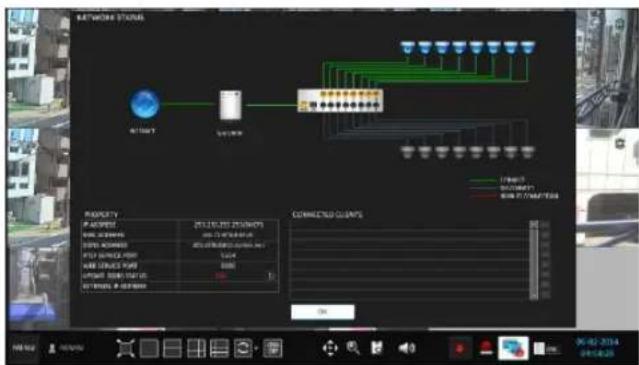Select the white router device icon

click(x=230, y=105)
